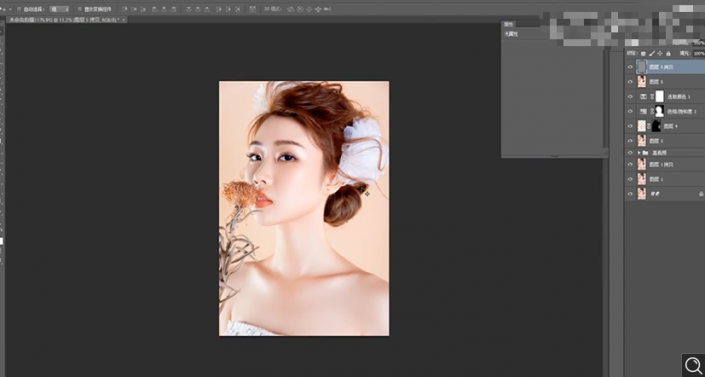Toggle visibility of the layer group
Image resolution: width=705 pixels, height=377 pixels.
(x=630, y=153)
